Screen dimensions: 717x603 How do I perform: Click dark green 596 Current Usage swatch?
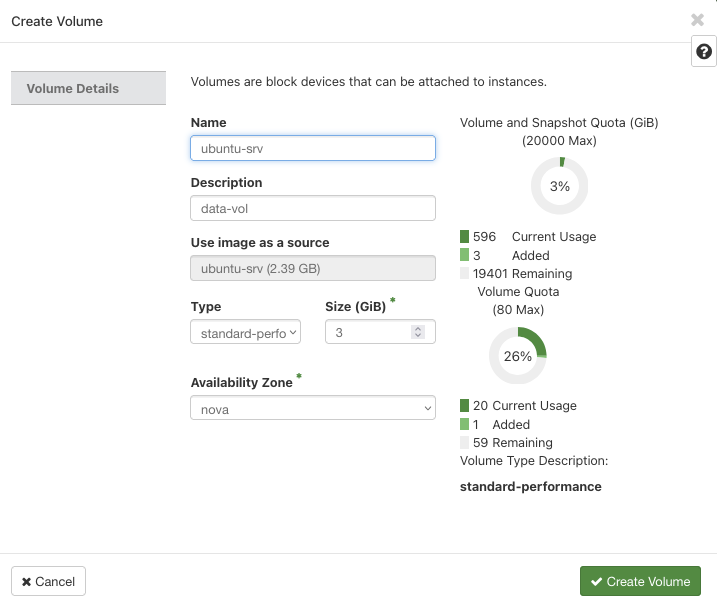(464, 236)
